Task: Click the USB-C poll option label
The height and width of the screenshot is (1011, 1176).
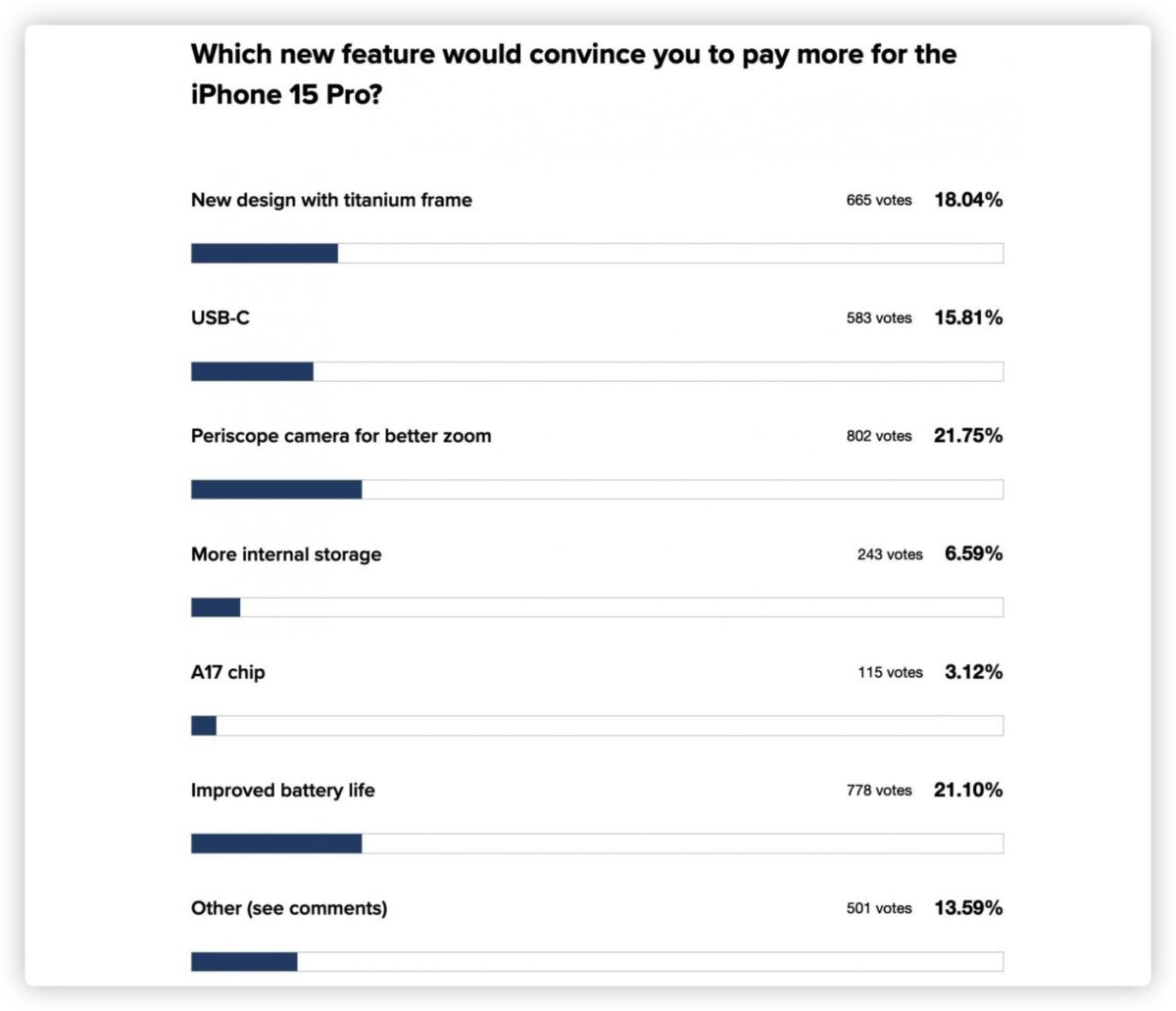Action: 220,318
